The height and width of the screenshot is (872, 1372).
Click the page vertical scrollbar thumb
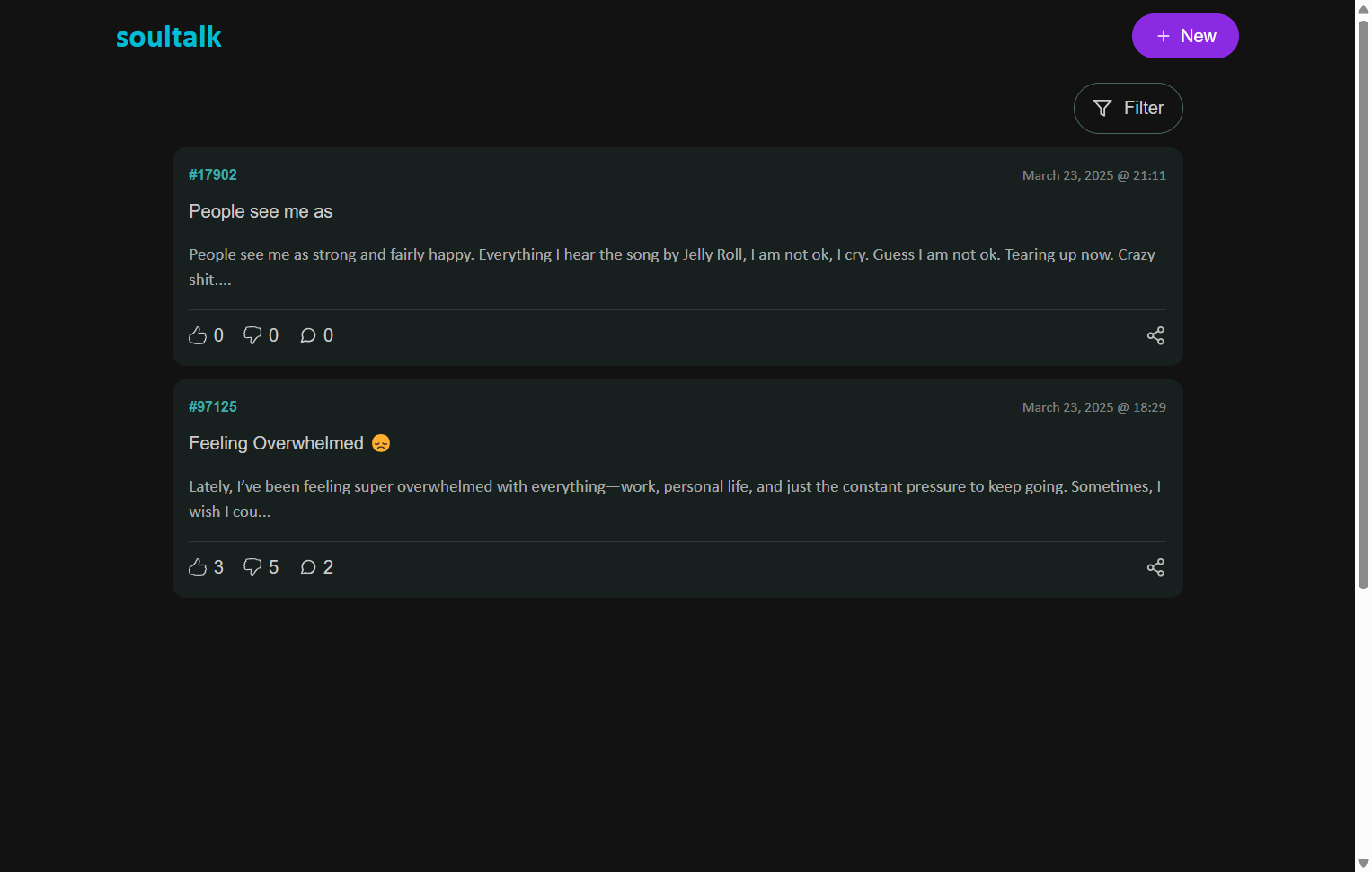coord(1363,306)
